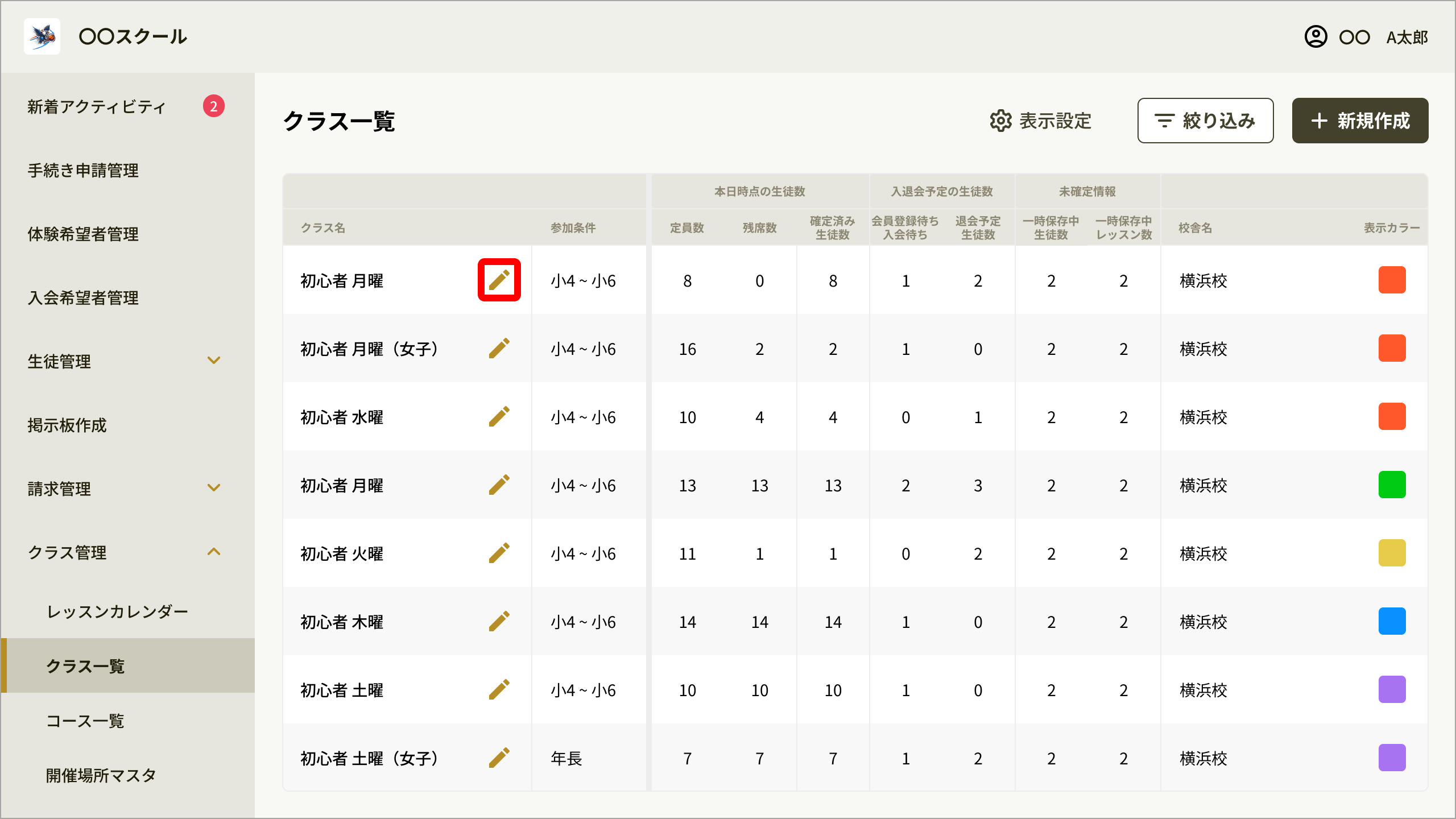Open the user account profile icon
This screenshot has width=1456, height=819.
pyautogui.click(x=1316, y=37)
